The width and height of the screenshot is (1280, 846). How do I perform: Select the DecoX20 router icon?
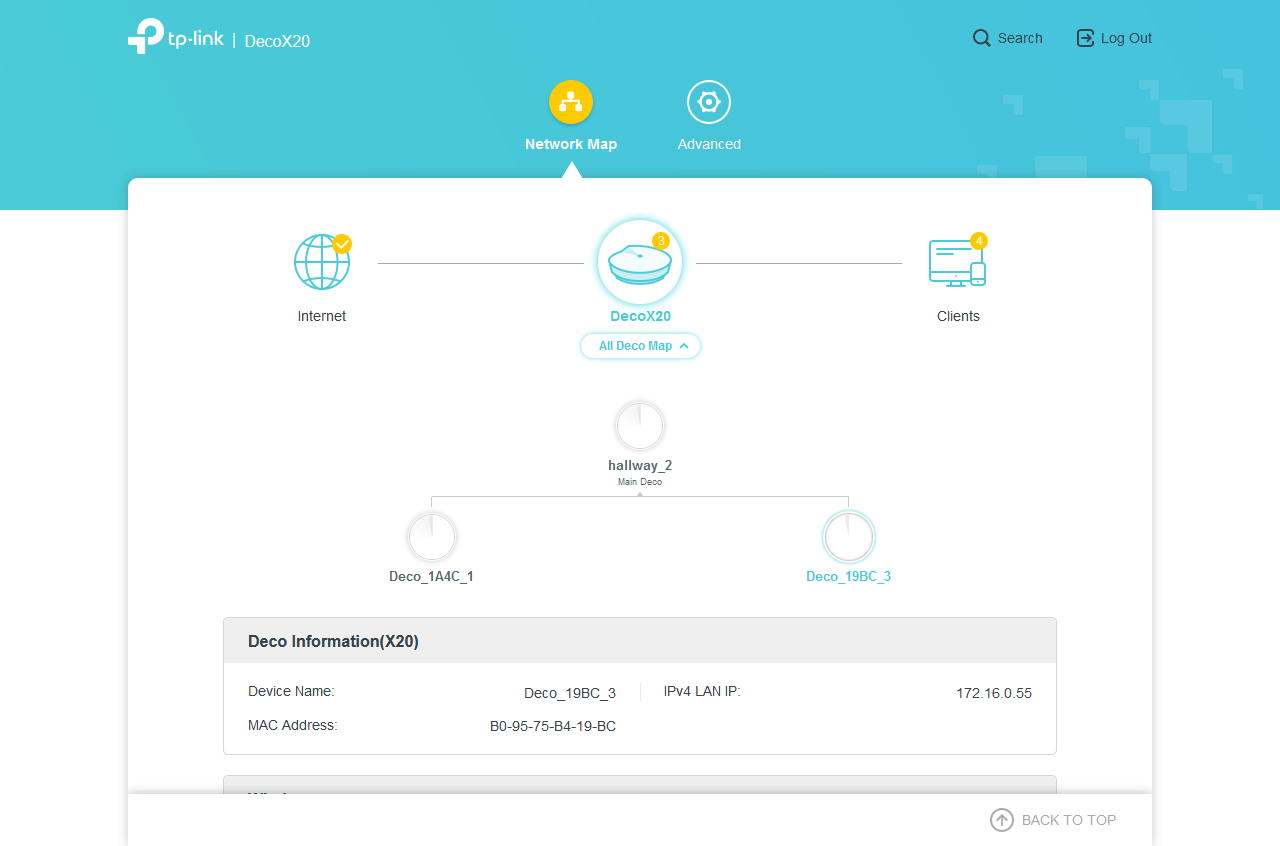(640, 262)
